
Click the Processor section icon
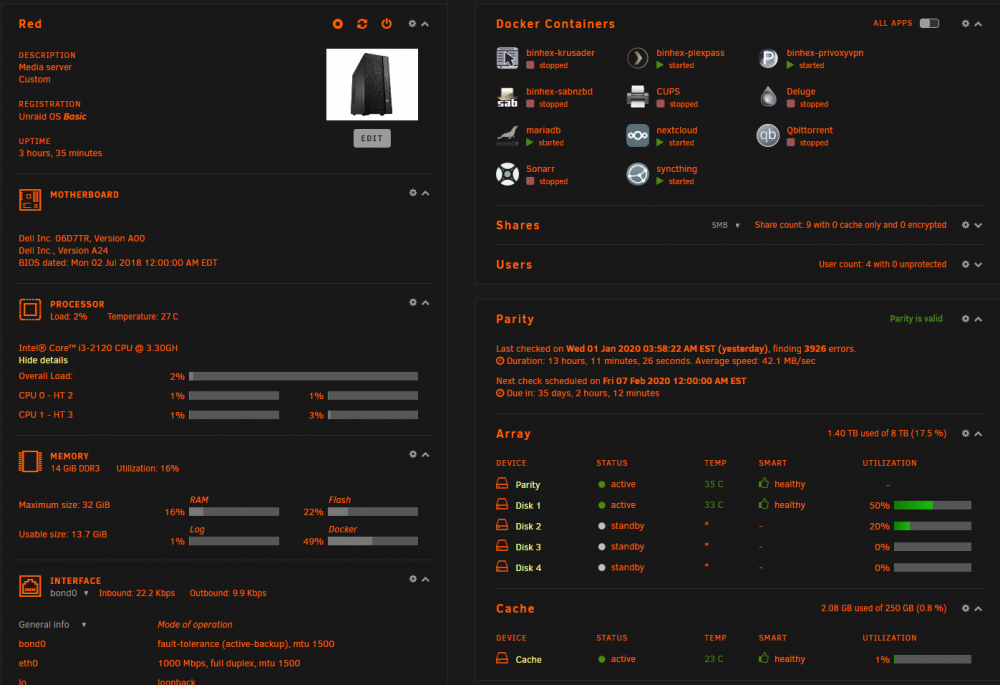(30, 309)
